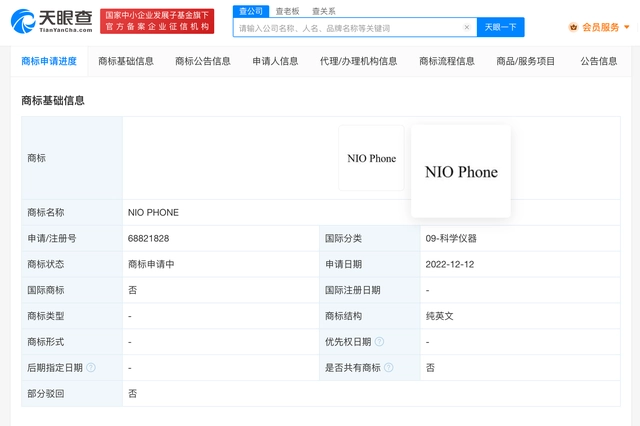640x426 pixels.
Task: Select the 代理/办理机构信息 tab
Action: tap(358, 61)
